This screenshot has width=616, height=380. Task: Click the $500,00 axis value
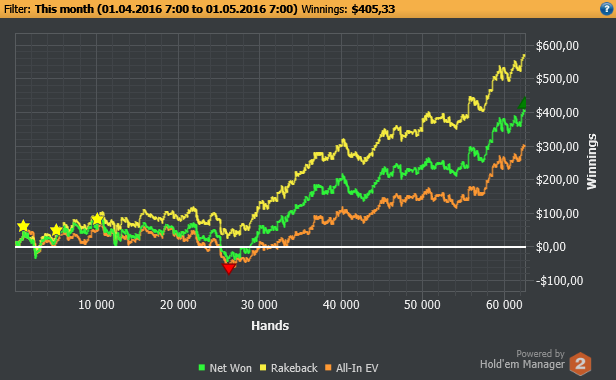[557, 79]
